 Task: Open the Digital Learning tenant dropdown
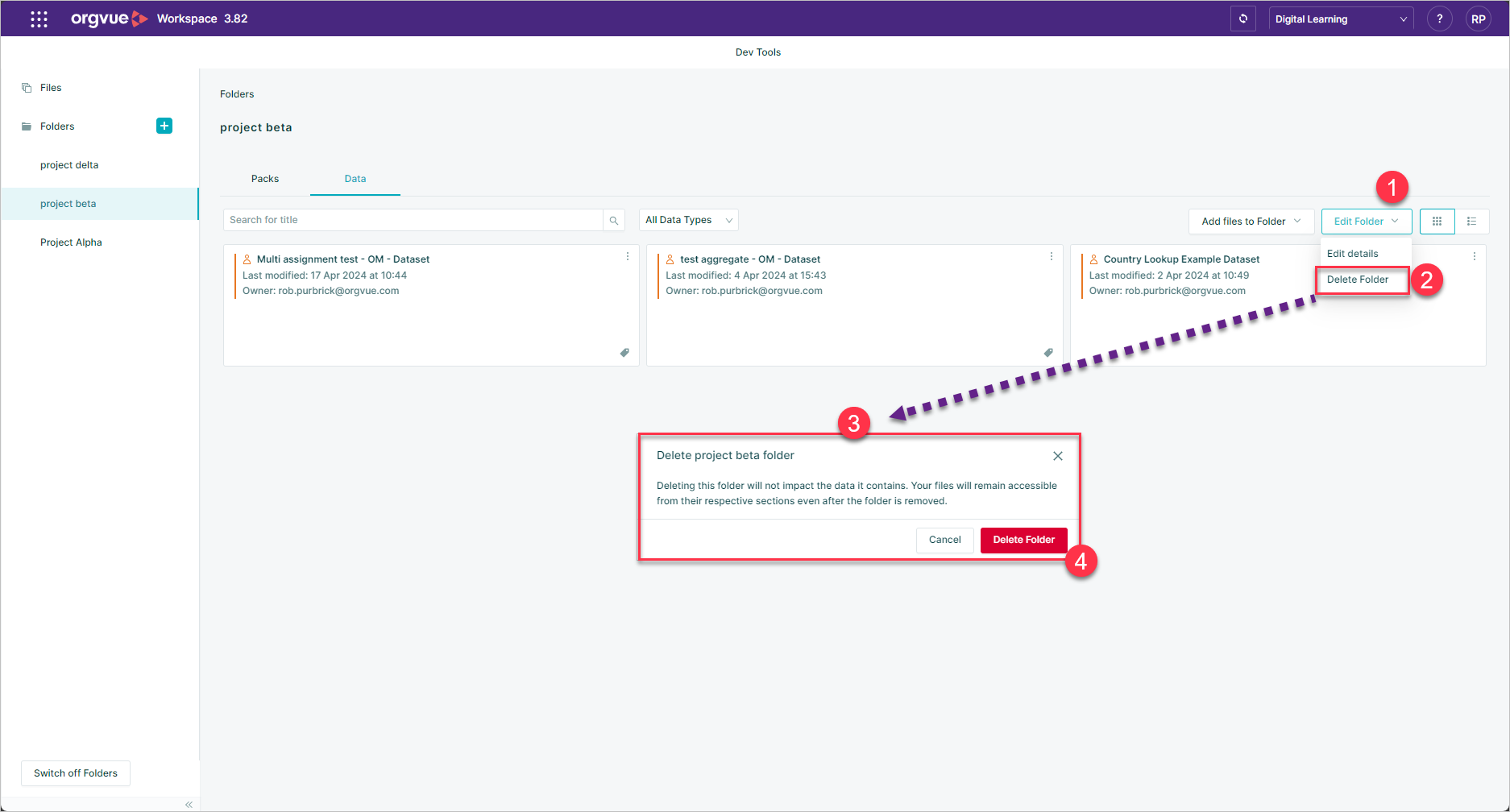pos(1341,19)
